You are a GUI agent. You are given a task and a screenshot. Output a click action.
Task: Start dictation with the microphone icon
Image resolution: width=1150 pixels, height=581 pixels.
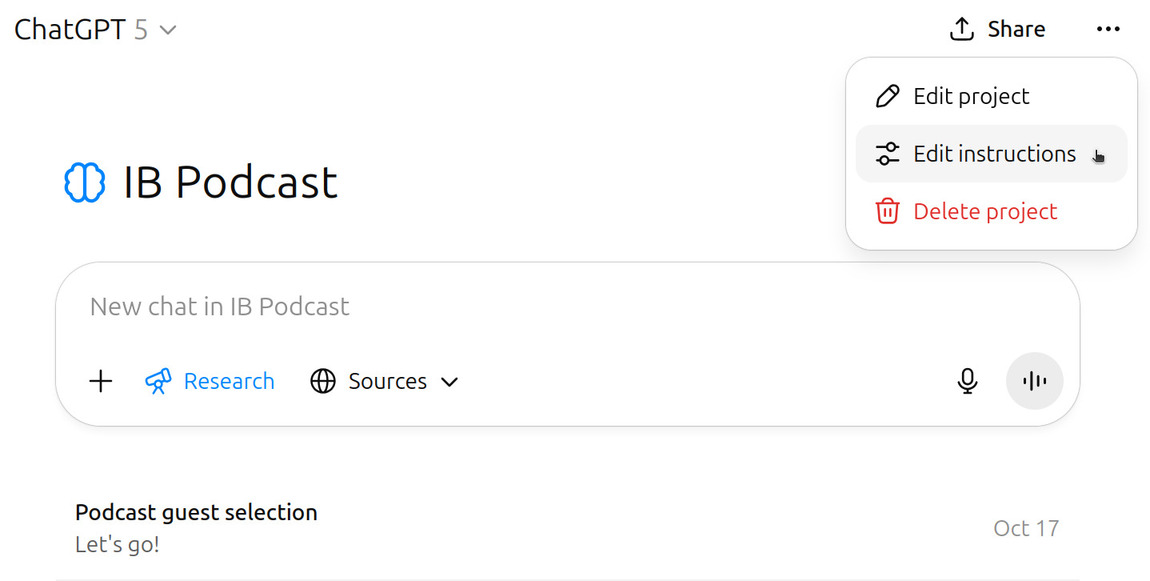tap(967, 381)
